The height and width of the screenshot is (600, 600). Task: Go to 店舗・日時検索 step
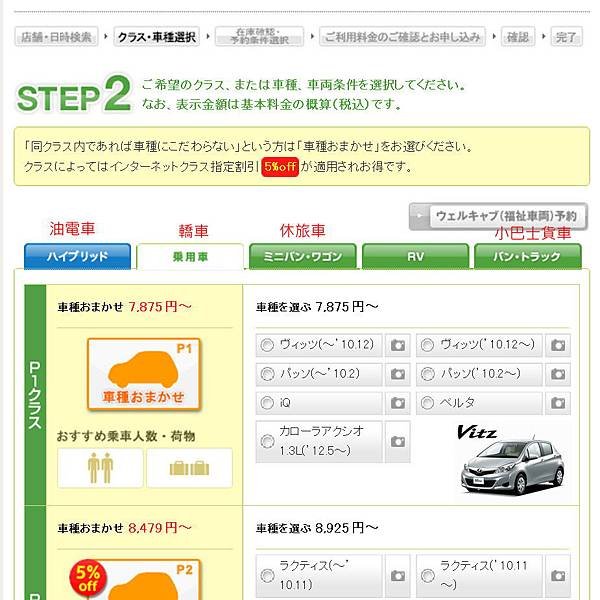point(56,37)
